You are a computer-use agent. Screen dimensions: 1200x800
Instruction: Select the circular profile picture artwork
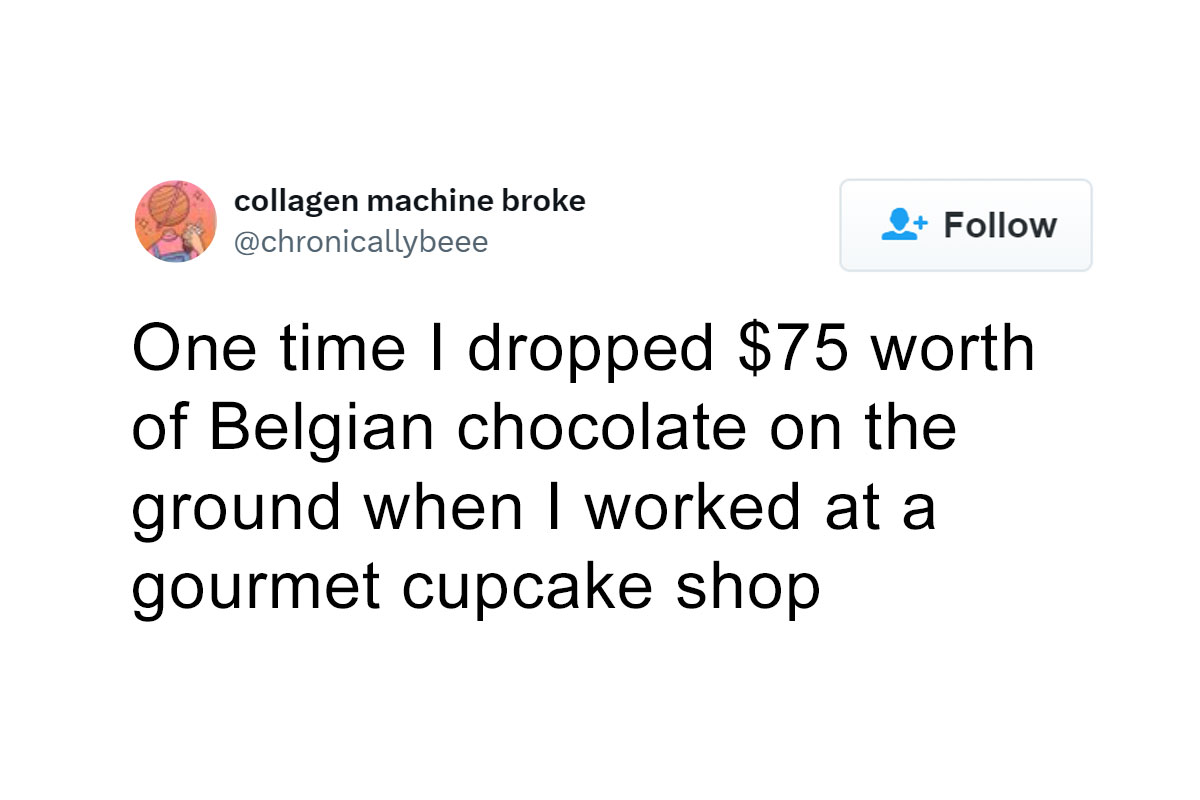pyautogui.click(x=176, y=221)
